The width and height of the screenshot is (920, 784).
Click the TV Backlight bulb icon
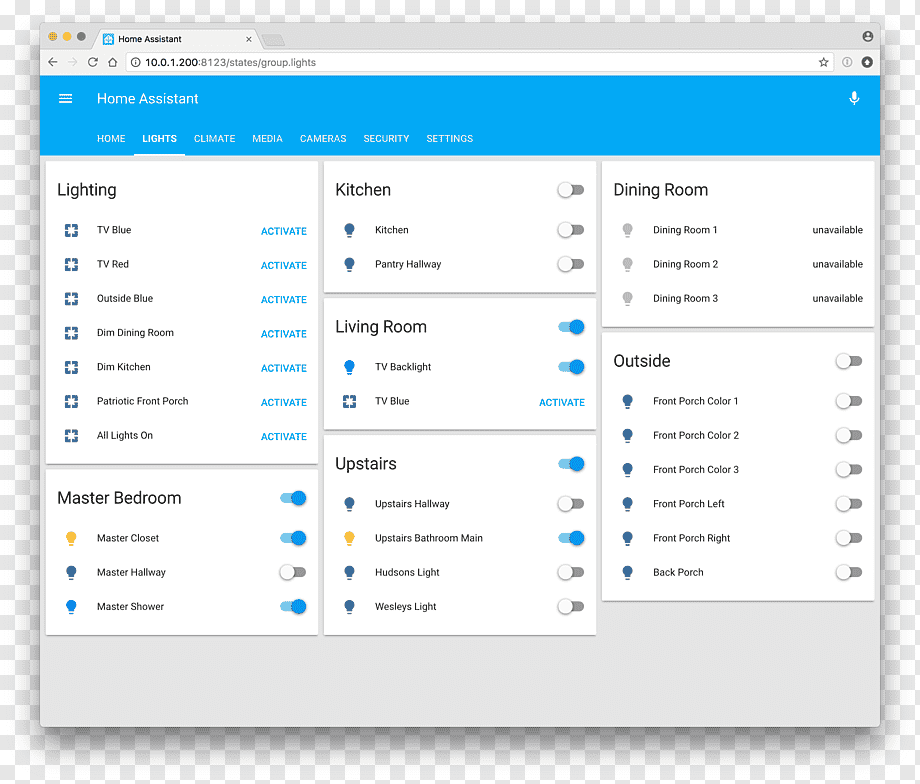(349, 367)
